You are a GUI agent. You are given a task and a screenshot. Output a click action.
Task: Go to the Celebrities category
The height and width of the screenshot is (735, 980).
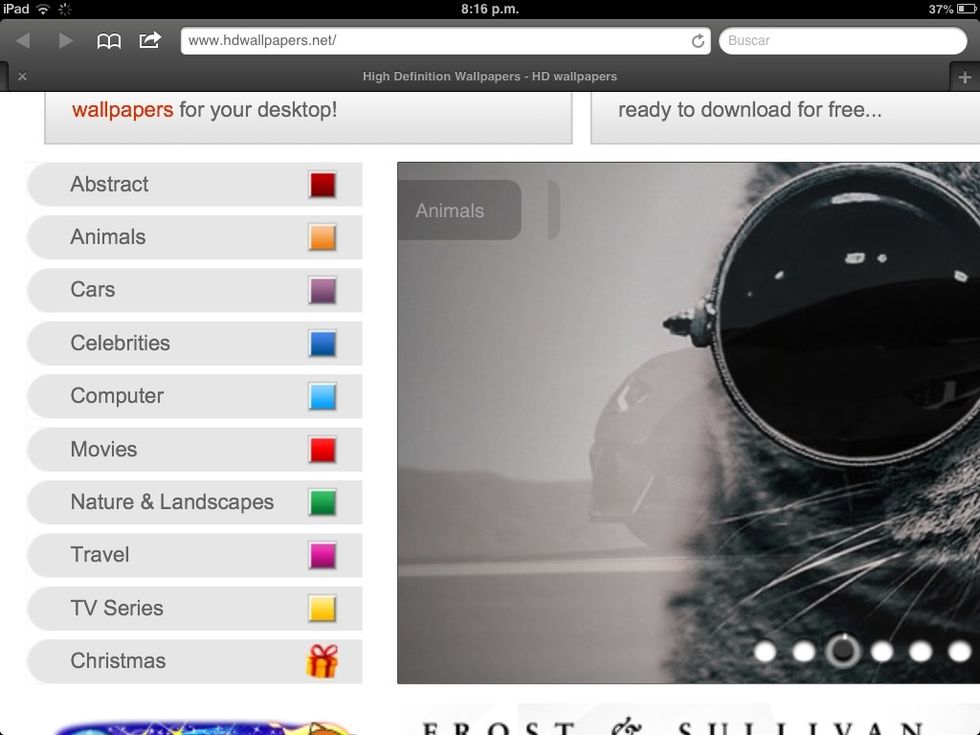tap(120, 343)
